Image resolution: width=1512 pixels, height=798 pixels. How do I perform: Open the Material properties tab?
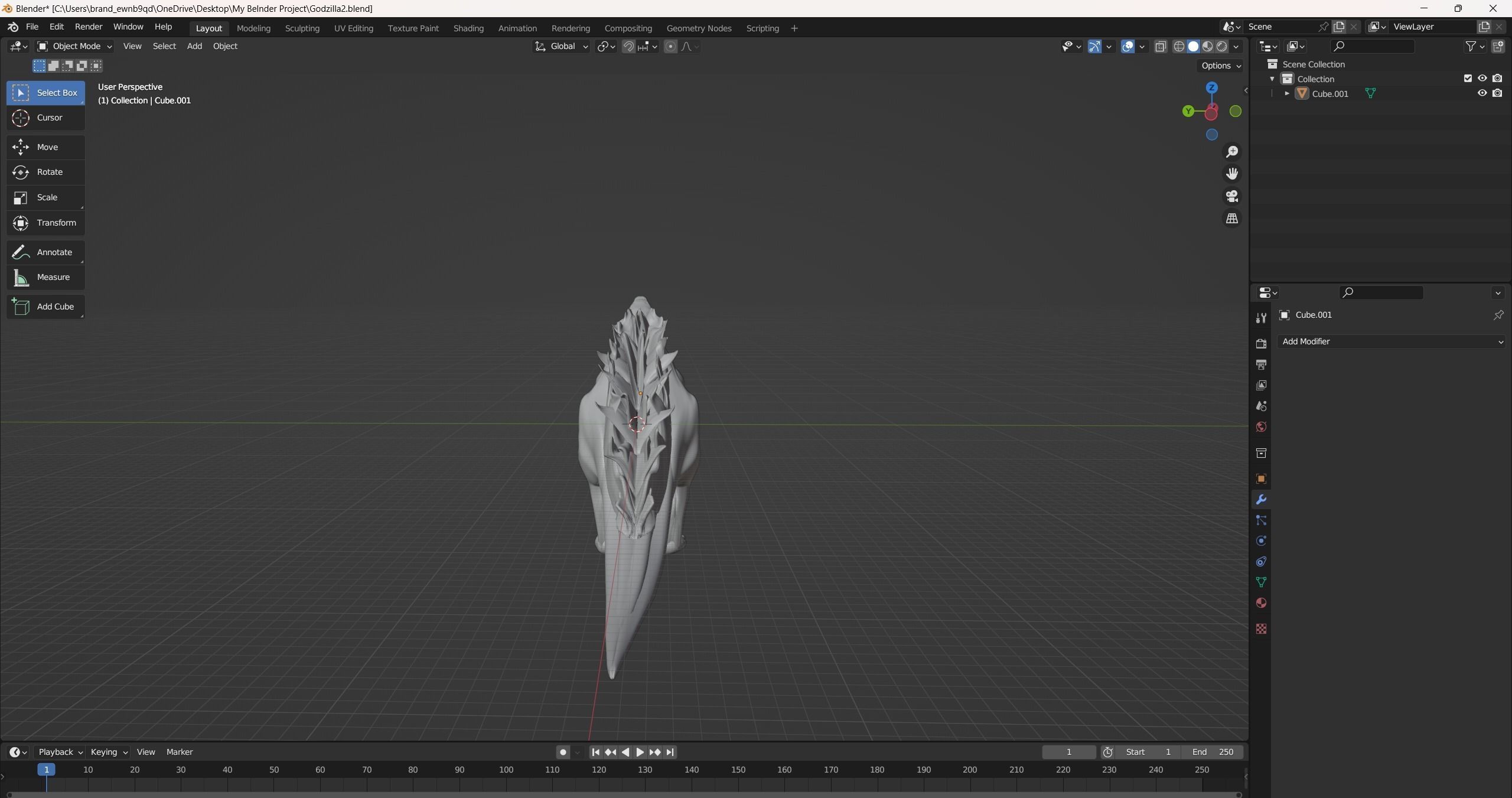pos(1261,603)
